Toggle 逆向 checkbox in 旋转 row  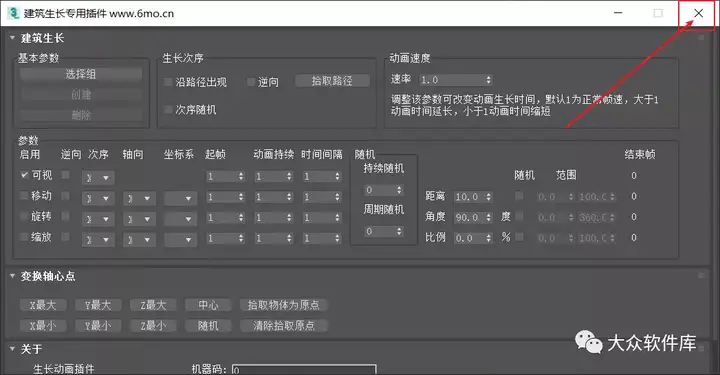click(x=66, y=216)
